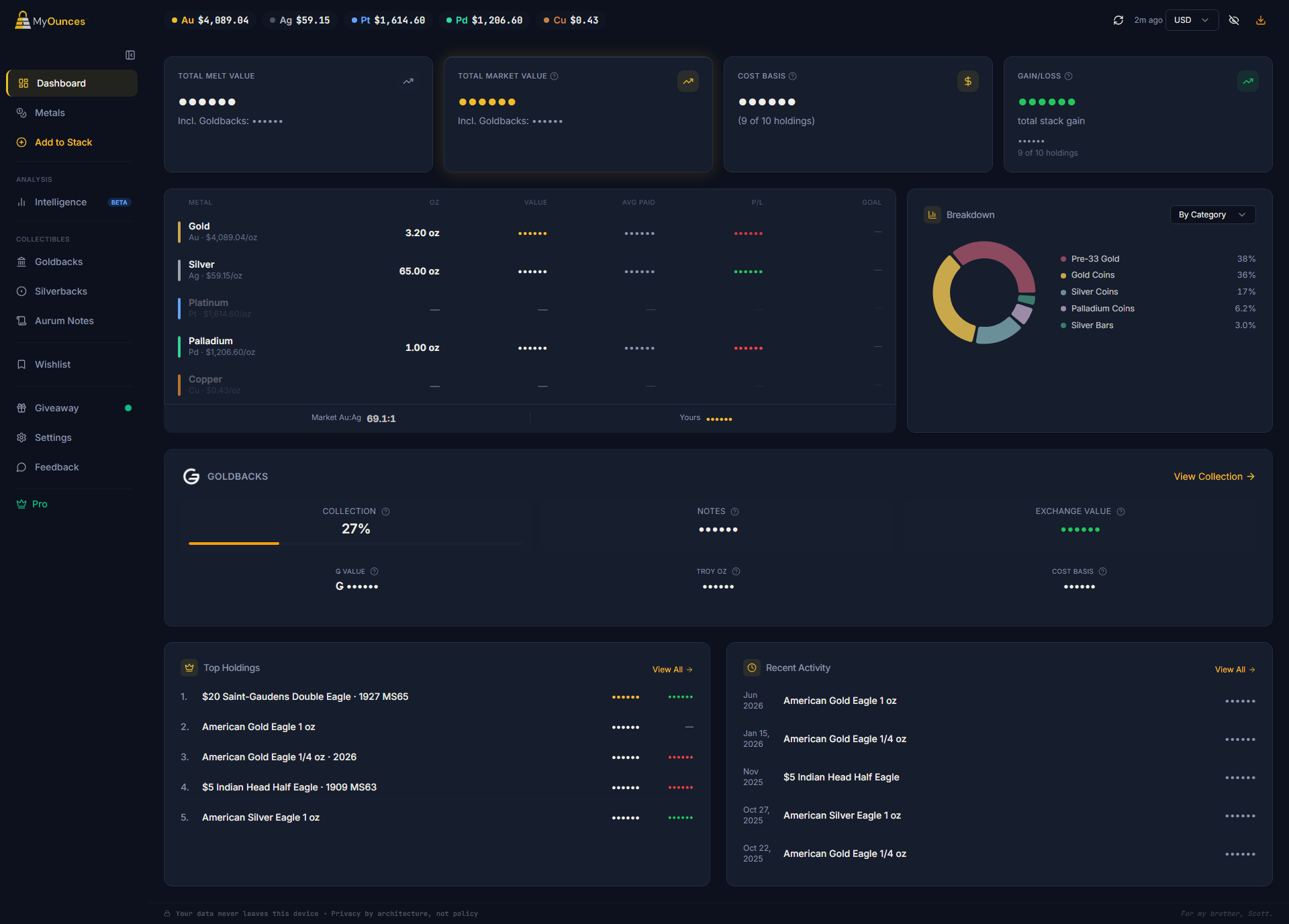Click Palladium Coins legend entry

click(x=1158, y=309)
